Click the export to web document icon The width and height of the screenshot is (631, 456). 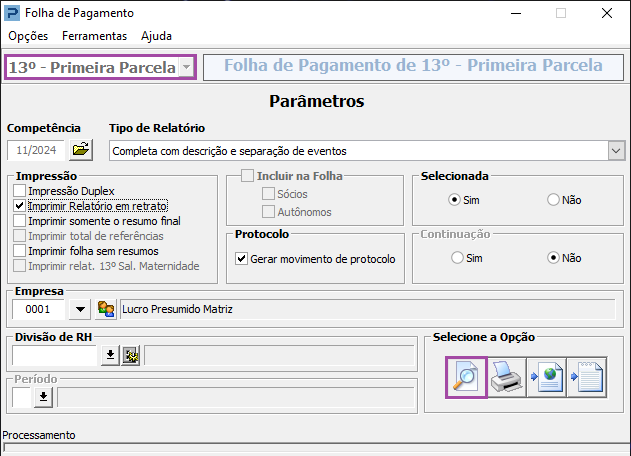[546, 377]
